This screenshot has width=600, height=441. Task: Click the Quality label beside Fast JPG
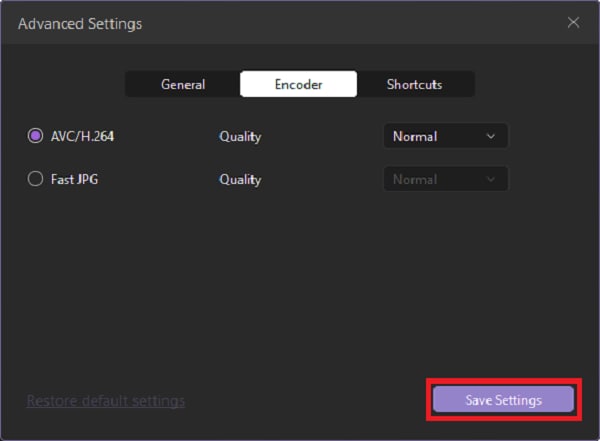coord(240,180)
